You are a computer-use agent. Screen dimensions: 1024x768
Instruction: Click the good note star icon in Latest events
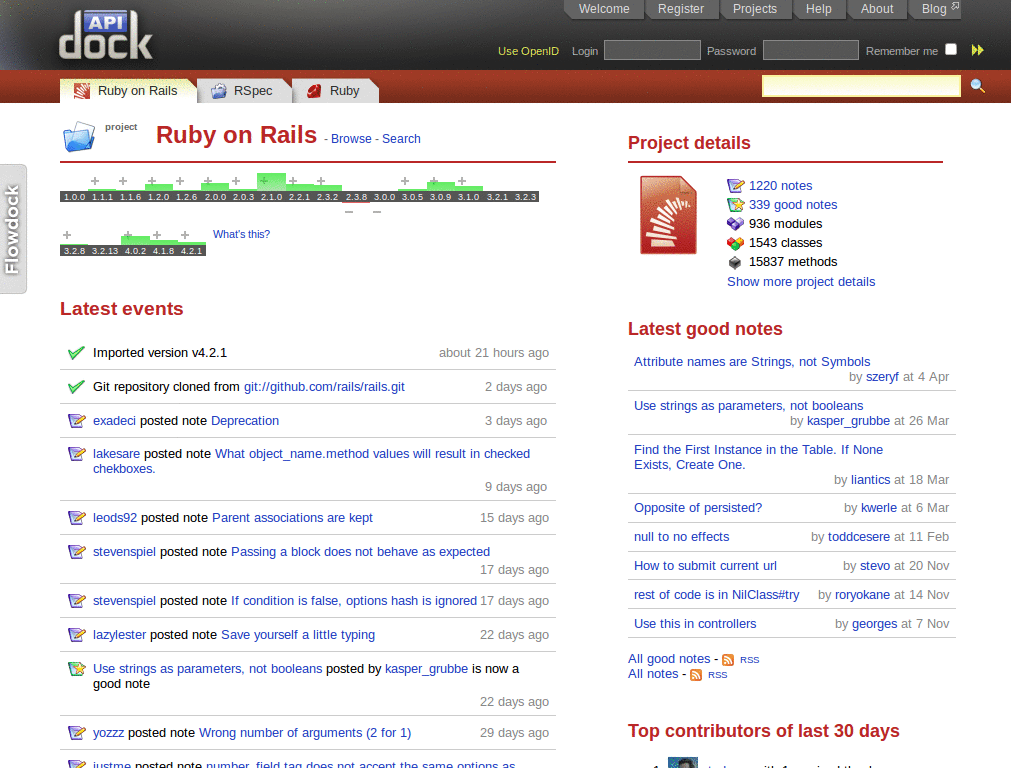[76, 669]
